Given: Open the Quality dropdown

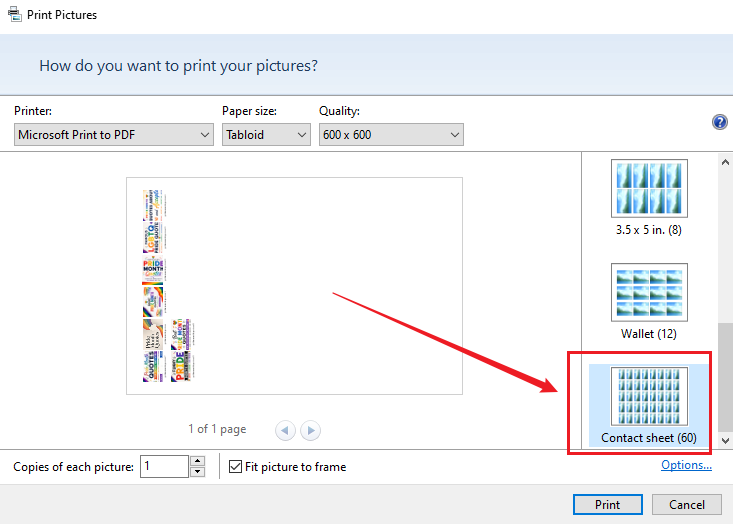Looking at the screenshot, I should 391,135.
